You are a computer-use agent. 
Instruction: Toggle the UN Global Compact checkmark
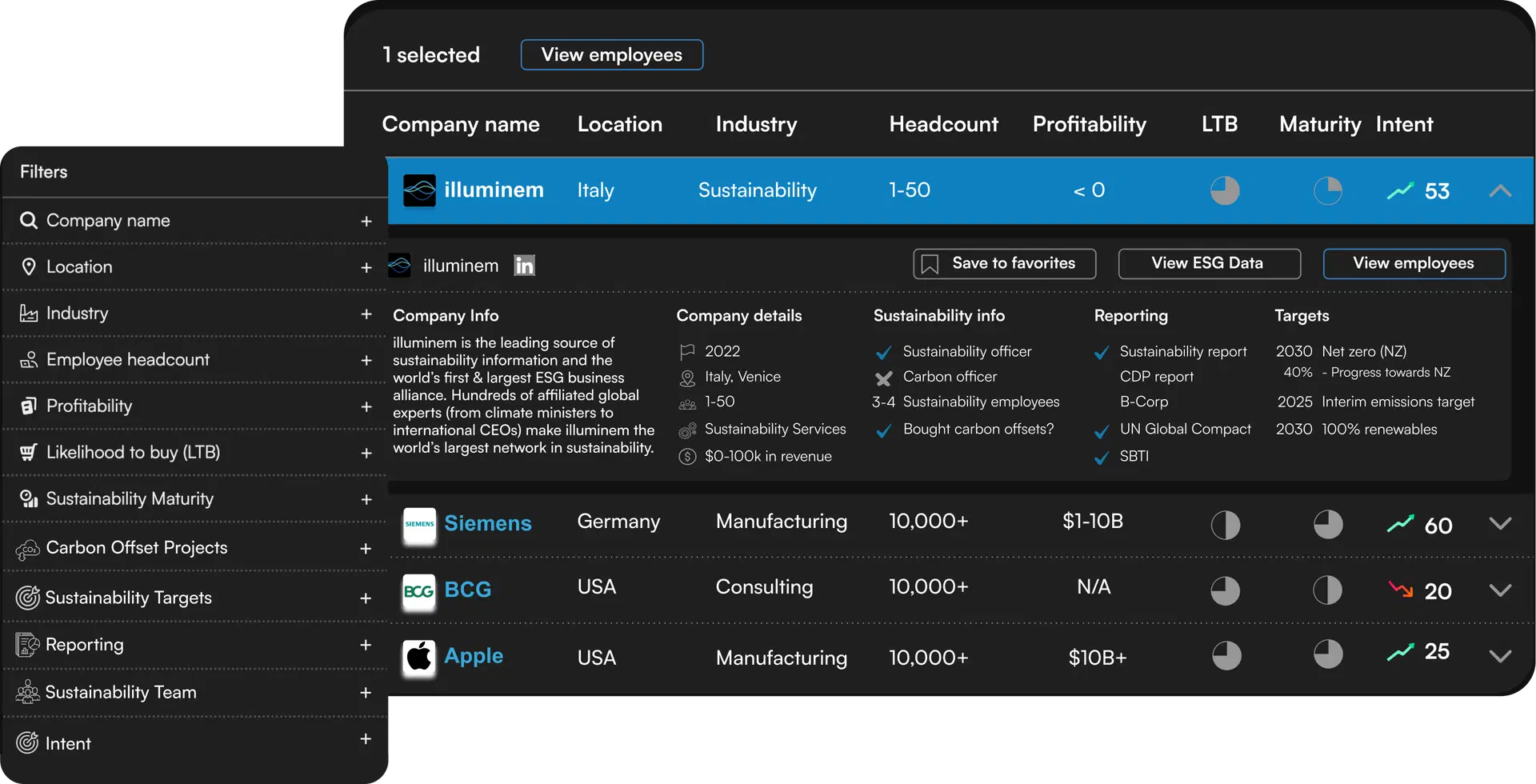pos(1102,430)
